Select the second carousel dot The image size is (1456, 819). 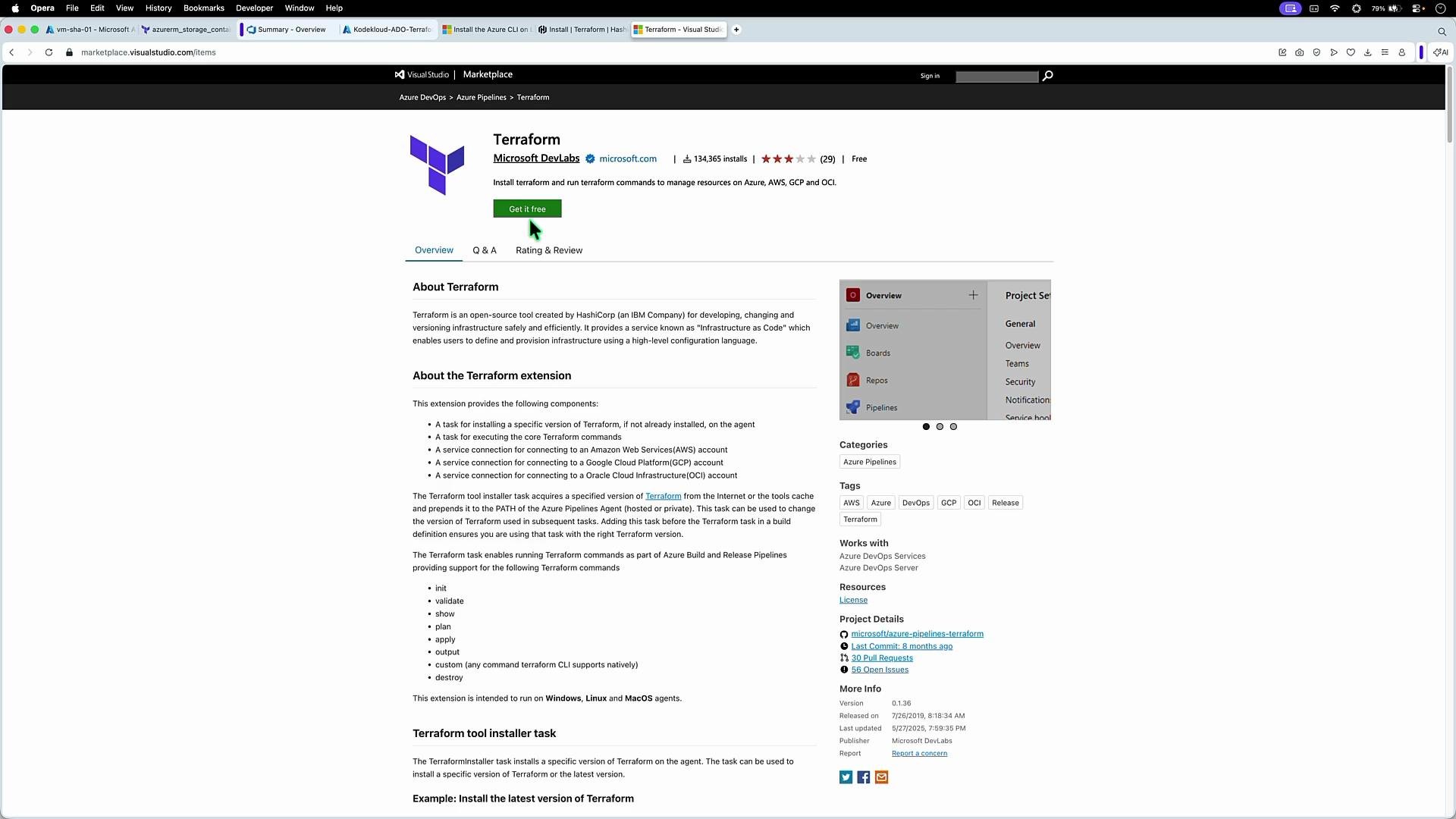point(940,427)
